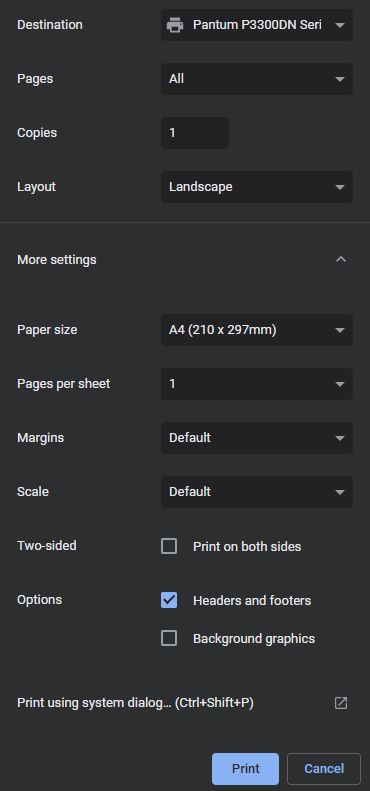Click the Margins dropdown arrow
This screenshot has width=370, height=791.
(340, 438)
